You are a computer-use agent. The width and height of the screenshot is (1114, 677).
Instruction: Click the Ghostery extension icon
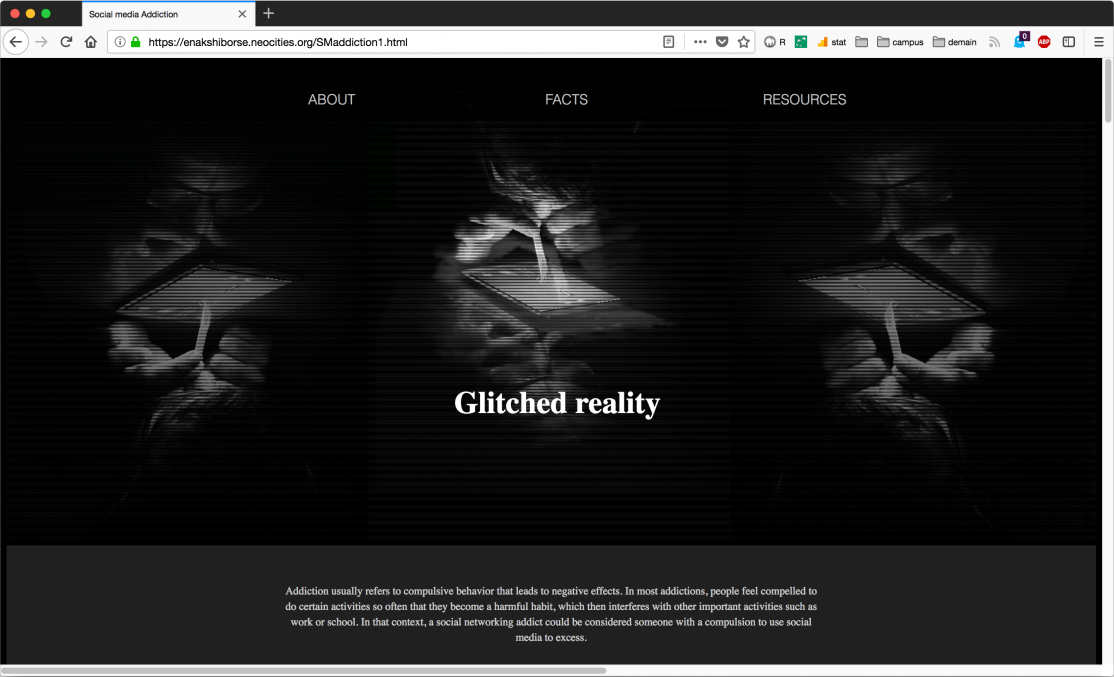1020,41
